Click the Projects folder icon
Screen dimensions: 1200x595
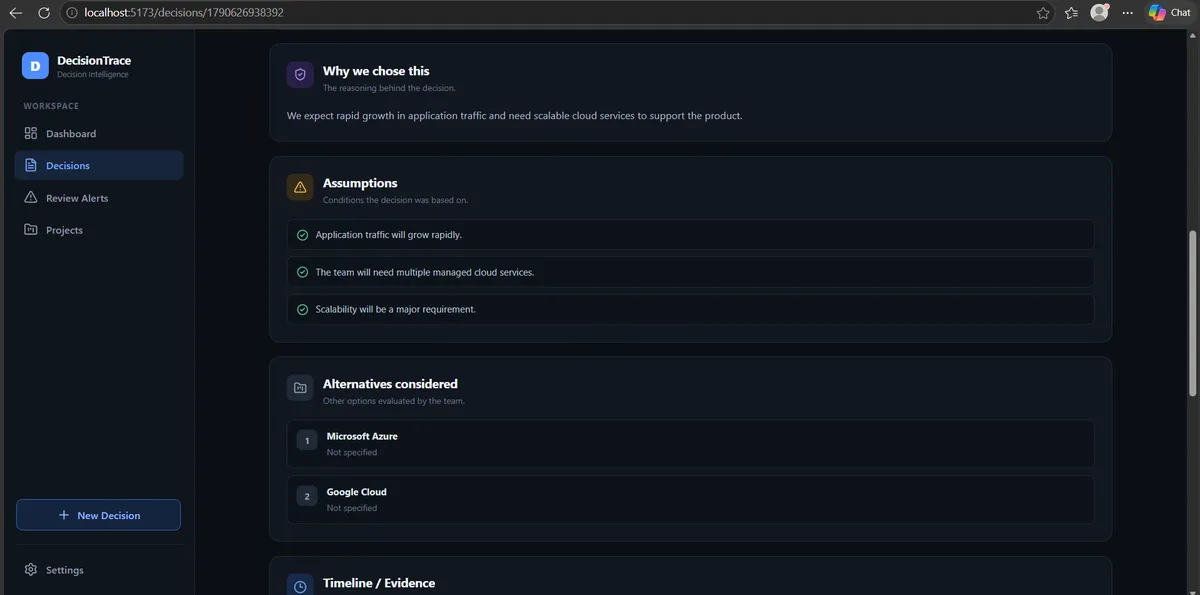(x=31, y=230)
